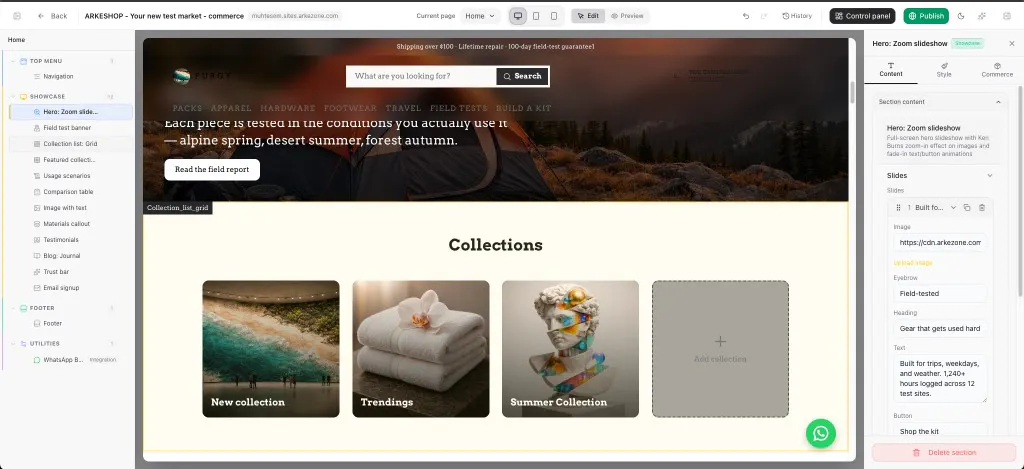Click the Heading field
The image size is (1024, 469).
pos(940,329)
